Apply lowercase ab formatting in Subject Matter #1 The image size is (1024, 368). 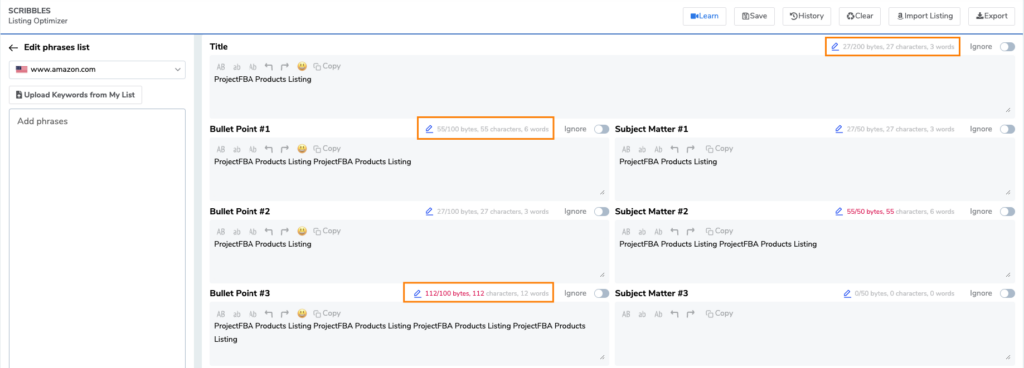click(x=642, y=149)
